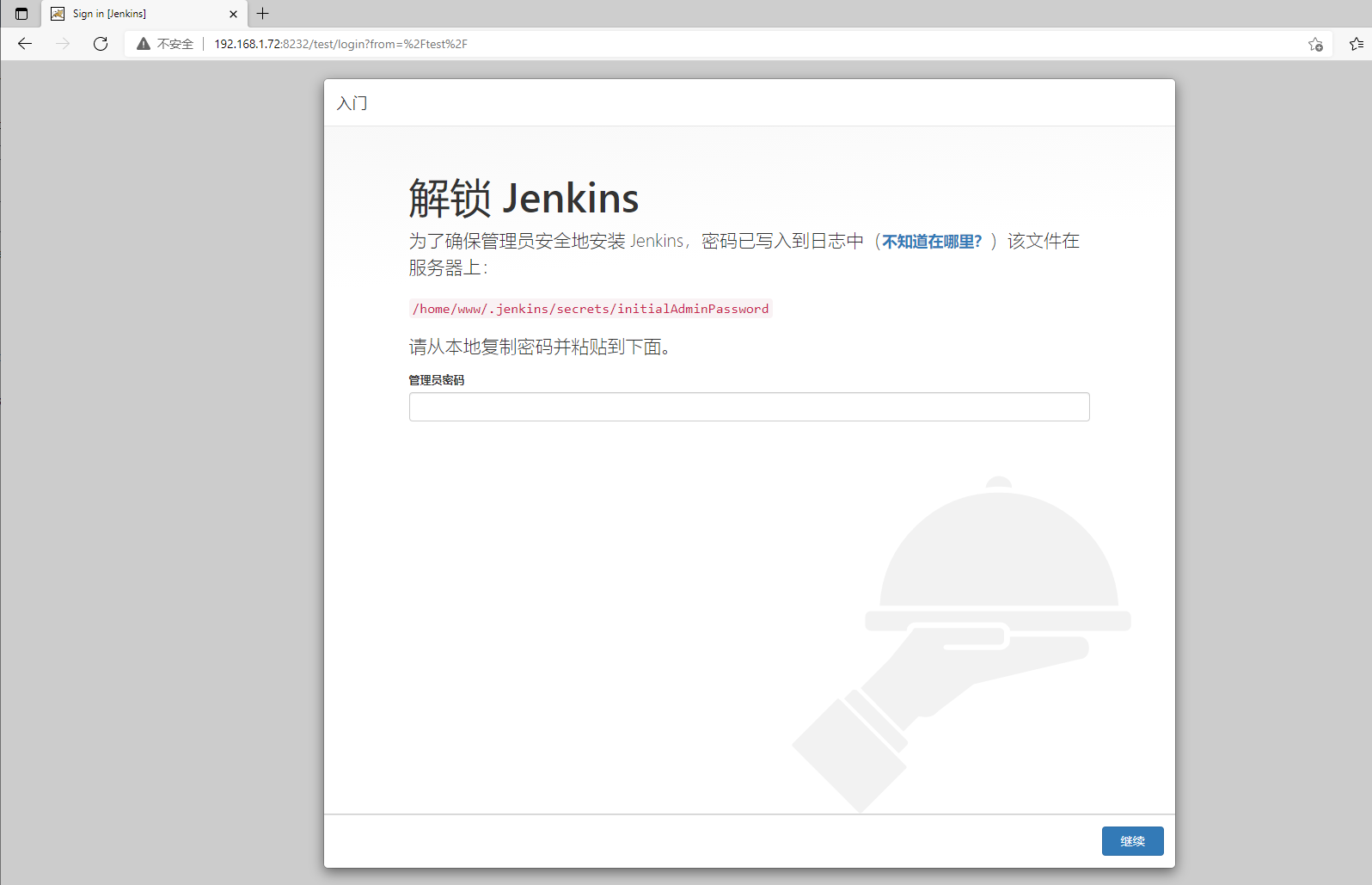The height and width of the screenshot is (885, 1372).
Task: Click the 入门 header title
Action: tap(352, 103)
